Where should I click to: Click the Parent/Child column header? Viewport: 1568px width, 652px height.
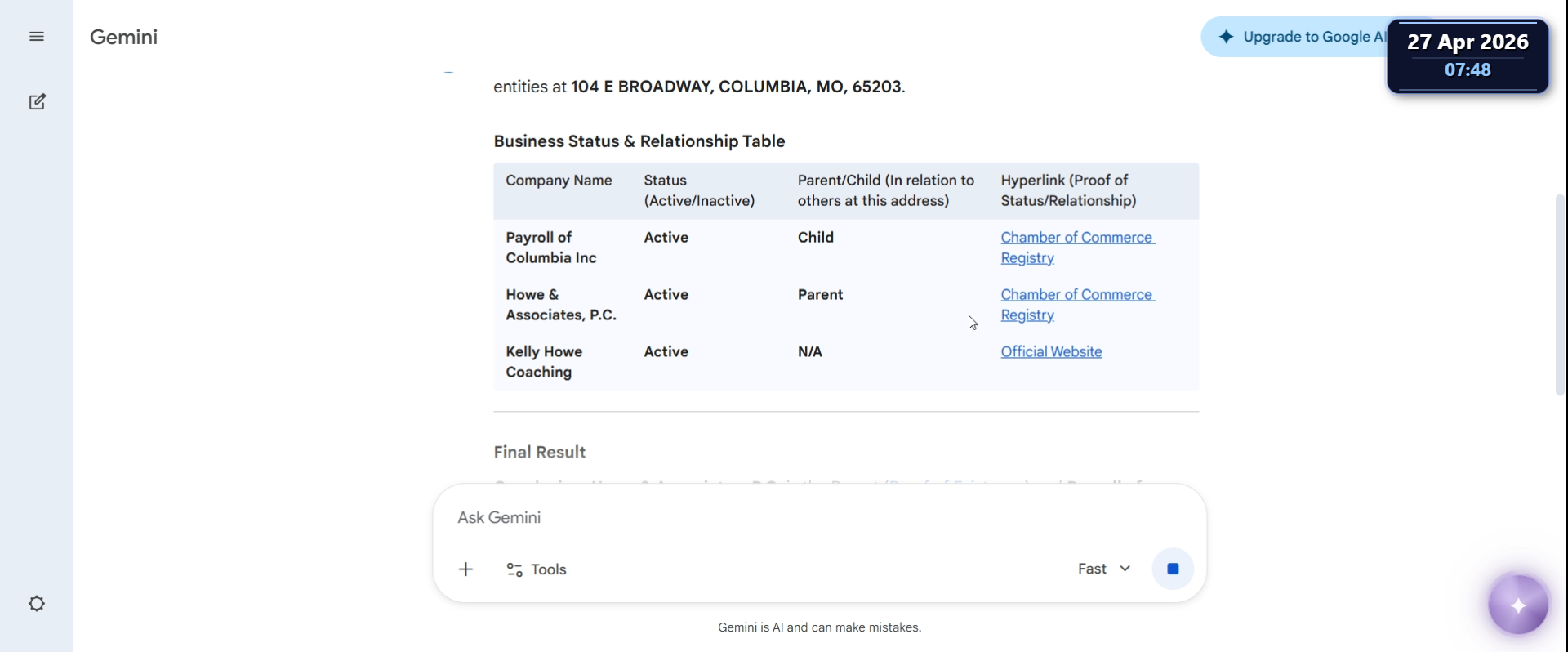[886, 190]
